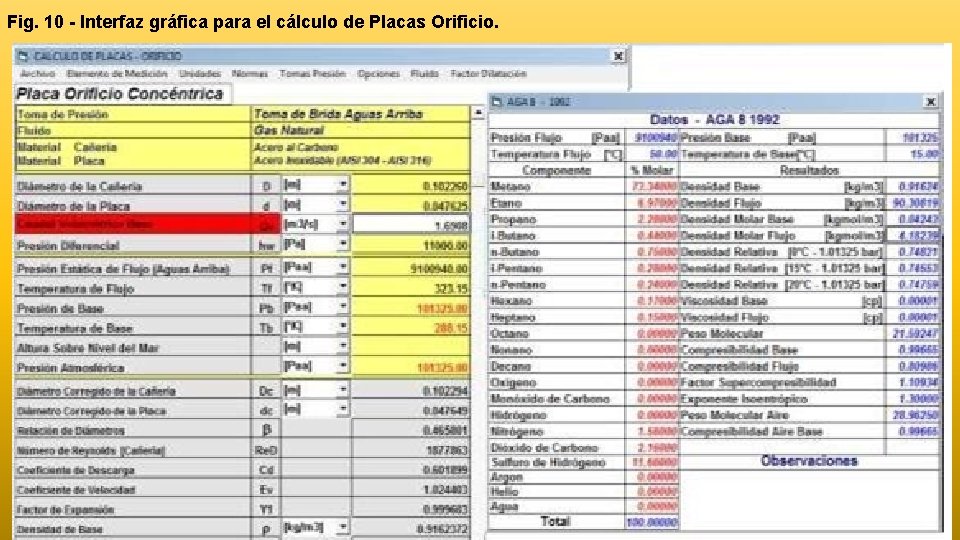Open unit dropdown for Temperatura de Flujo
This screenshot has height=540, width=960.
pyautogui.click(x=343, y=287)
